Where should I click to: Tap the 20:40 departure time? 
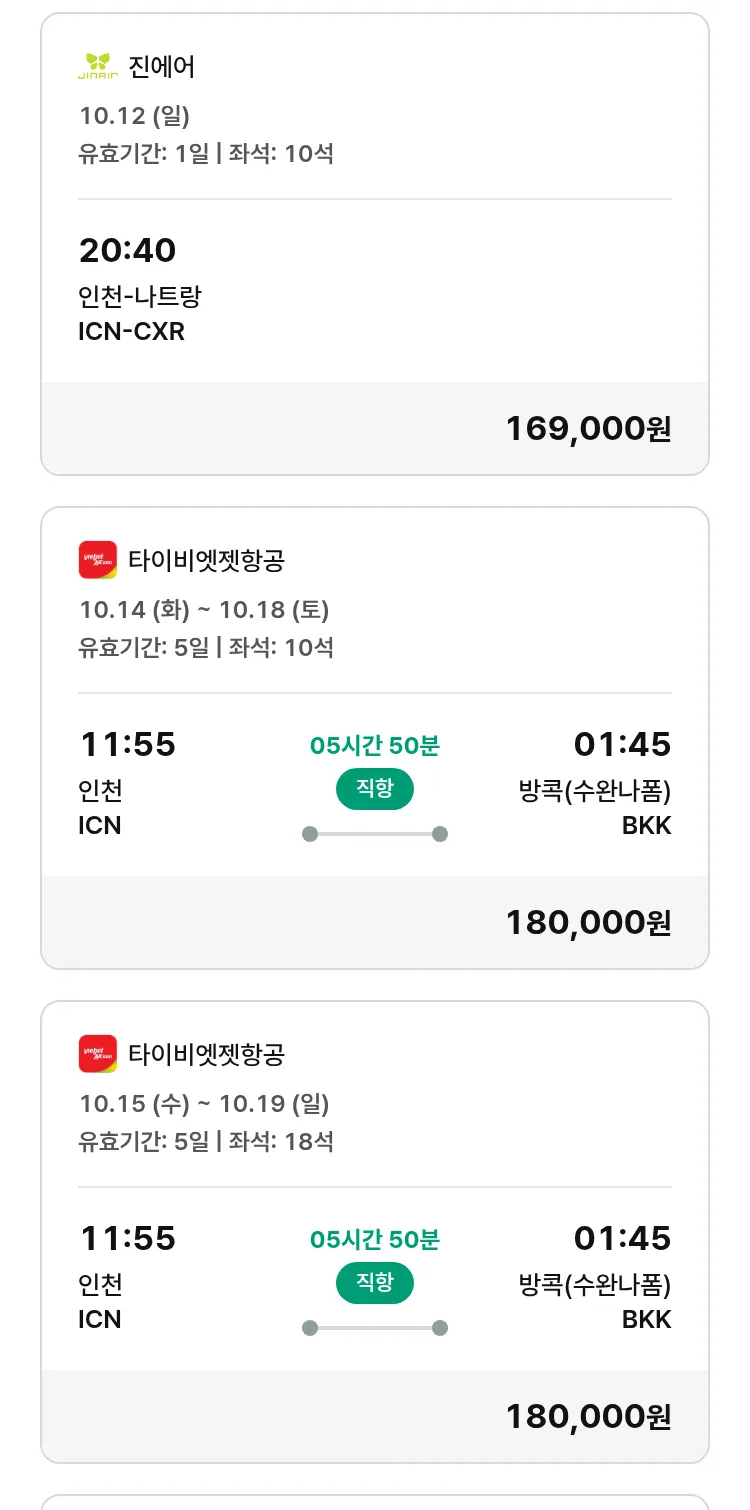point(127,250)
